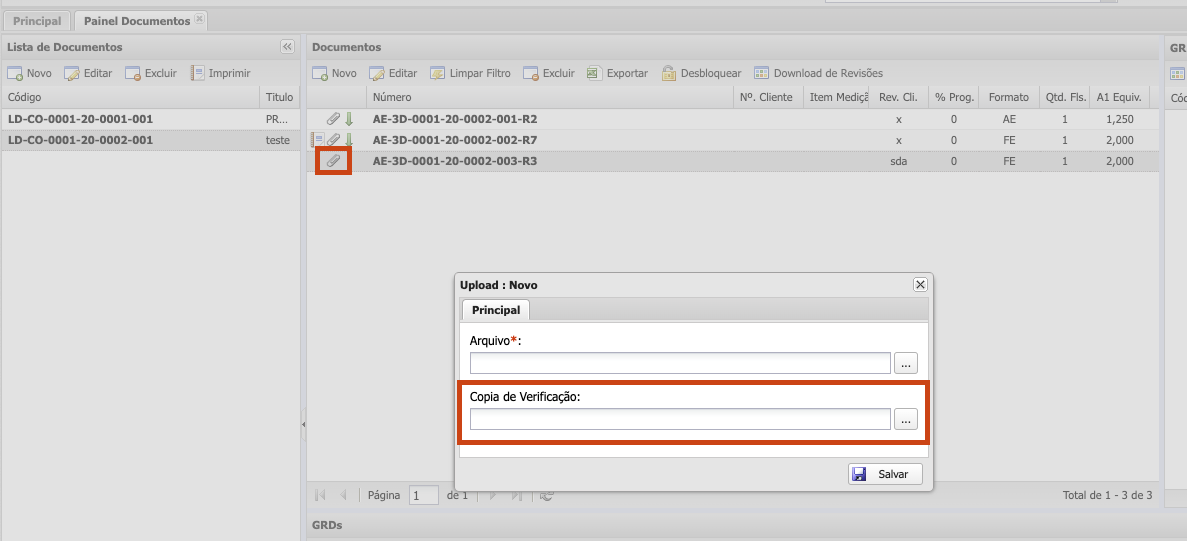Save the upload with Salvar button
This screenshot has width=1187, height=541.
coord(885,474)
